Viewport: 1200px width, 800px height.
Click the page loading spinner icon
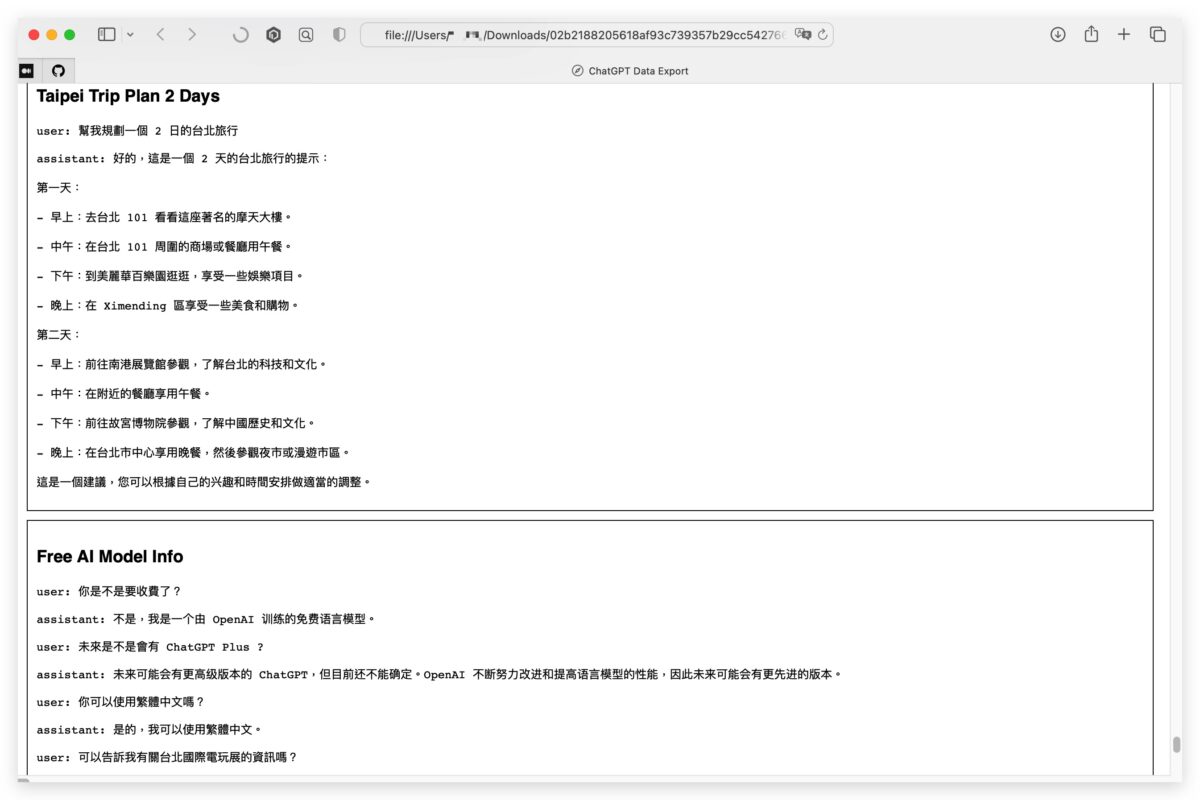[240, 34]
